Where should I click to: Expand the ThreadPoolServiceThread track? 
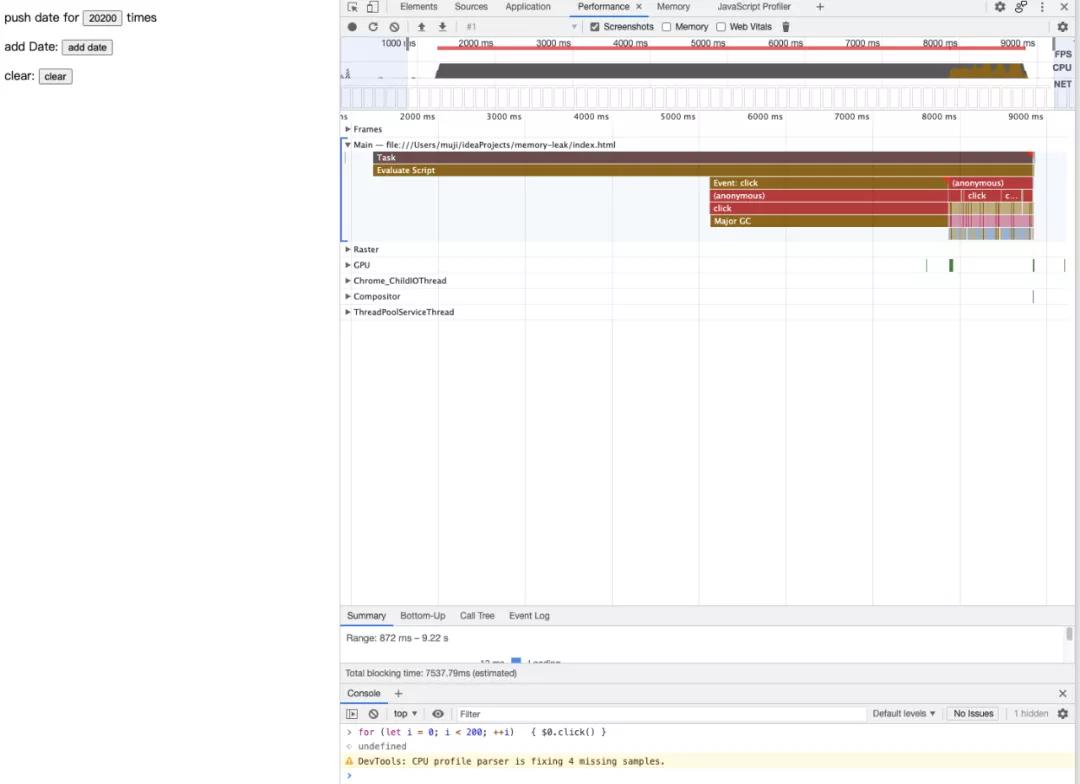click(x=348, y=312)
